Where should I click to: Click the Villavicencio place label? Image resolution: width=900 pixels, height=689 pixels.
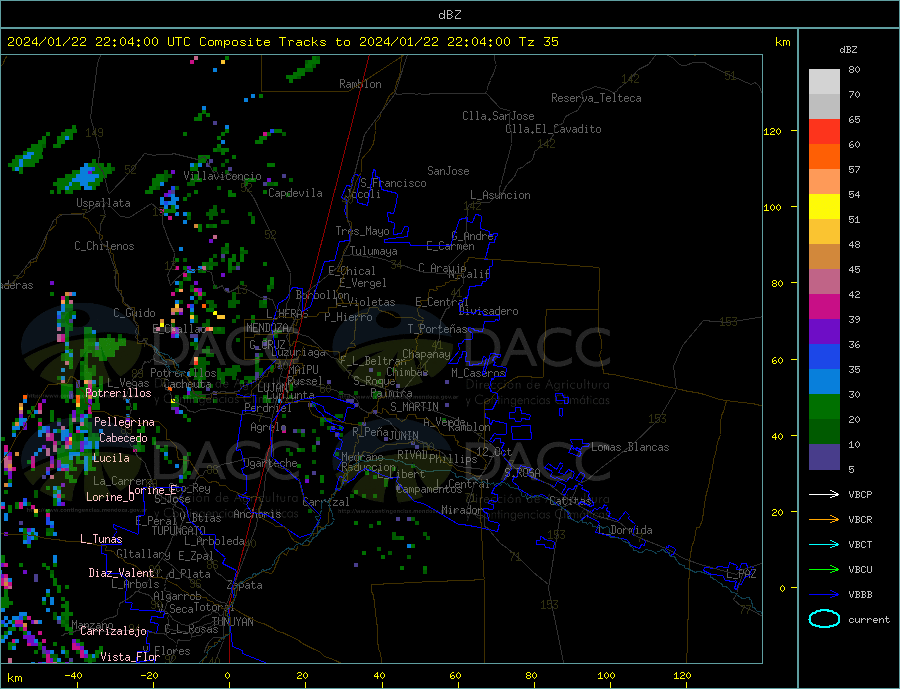(x=222, y=176)
